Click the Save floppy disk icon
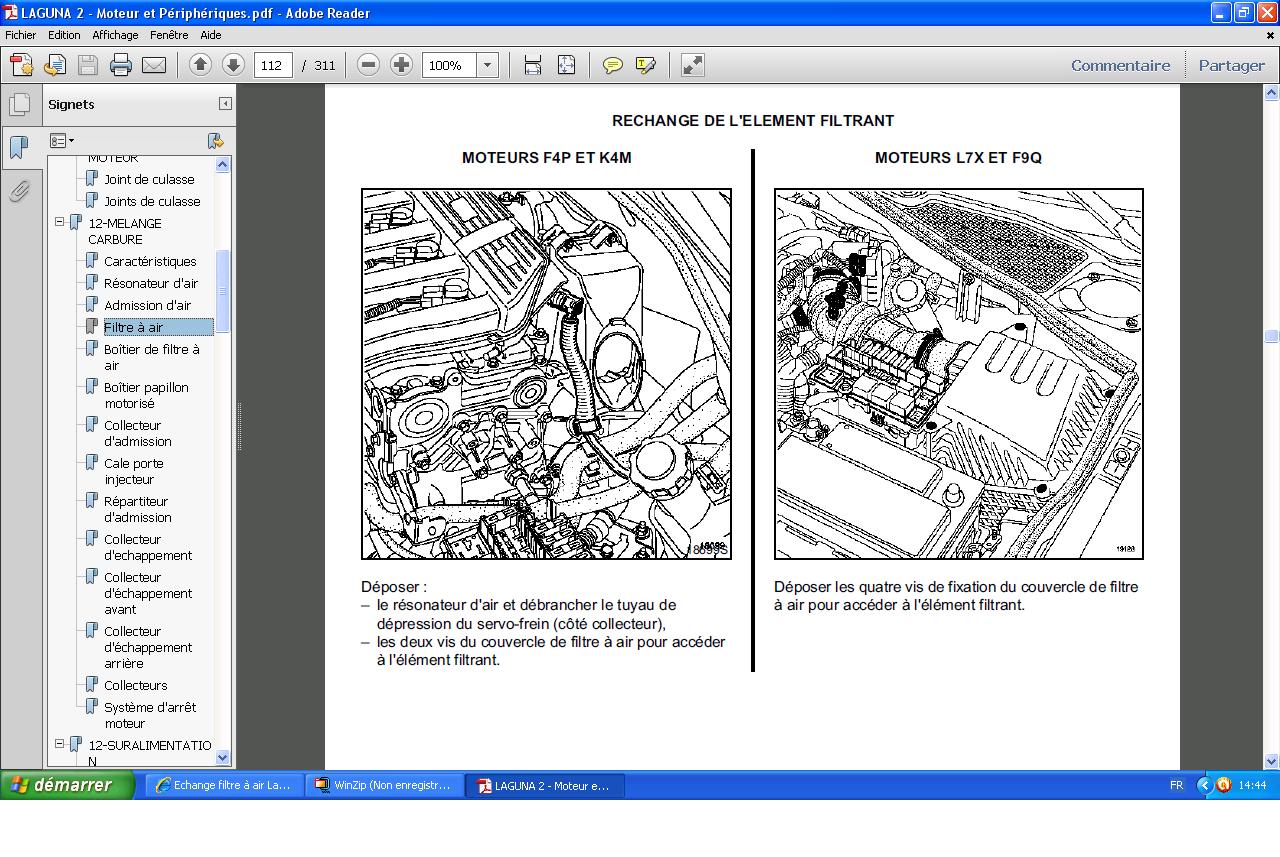This screenshot has height=857, width=1280. 88,65
